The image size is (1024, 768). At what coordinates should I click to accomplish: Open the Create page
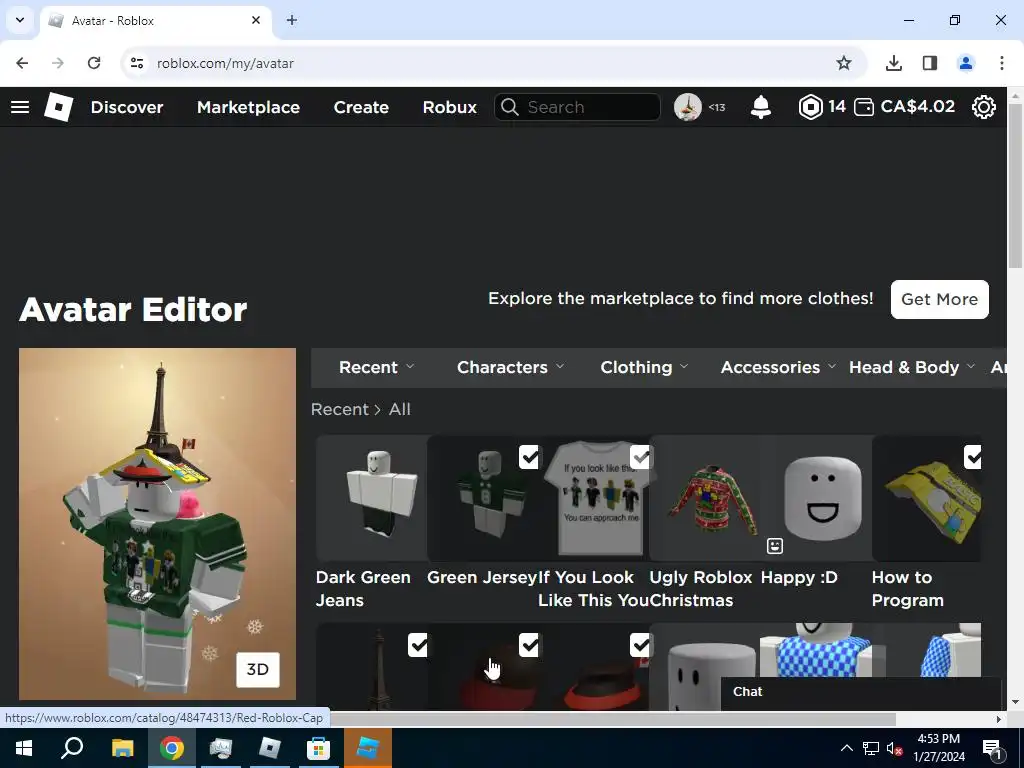(361, 107)
